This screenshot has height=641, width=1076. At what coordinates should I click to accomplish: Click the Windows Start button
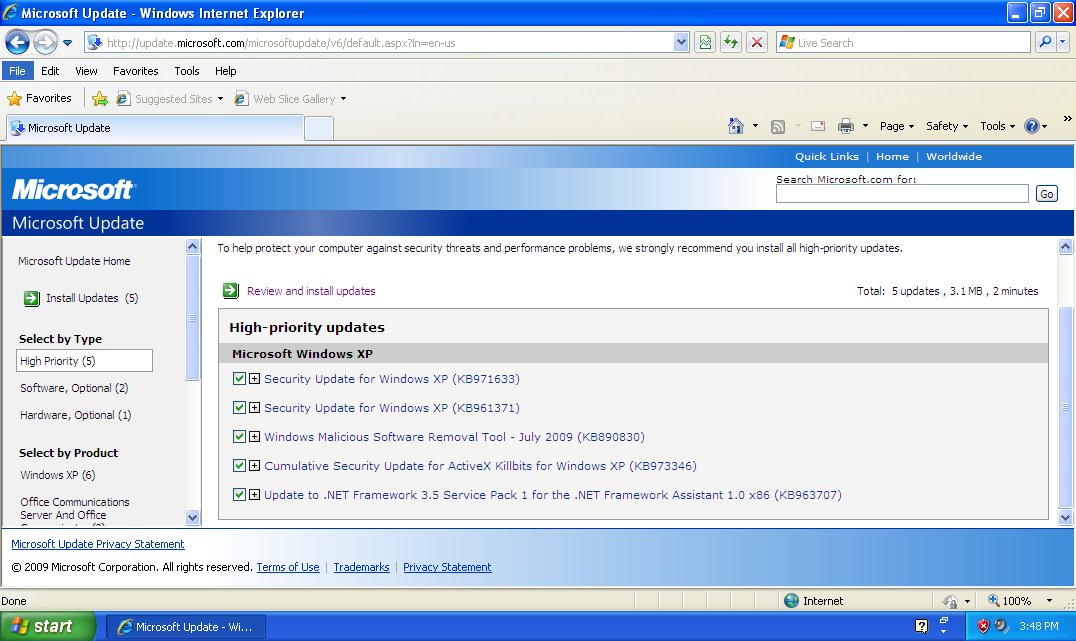click(47, 627)
